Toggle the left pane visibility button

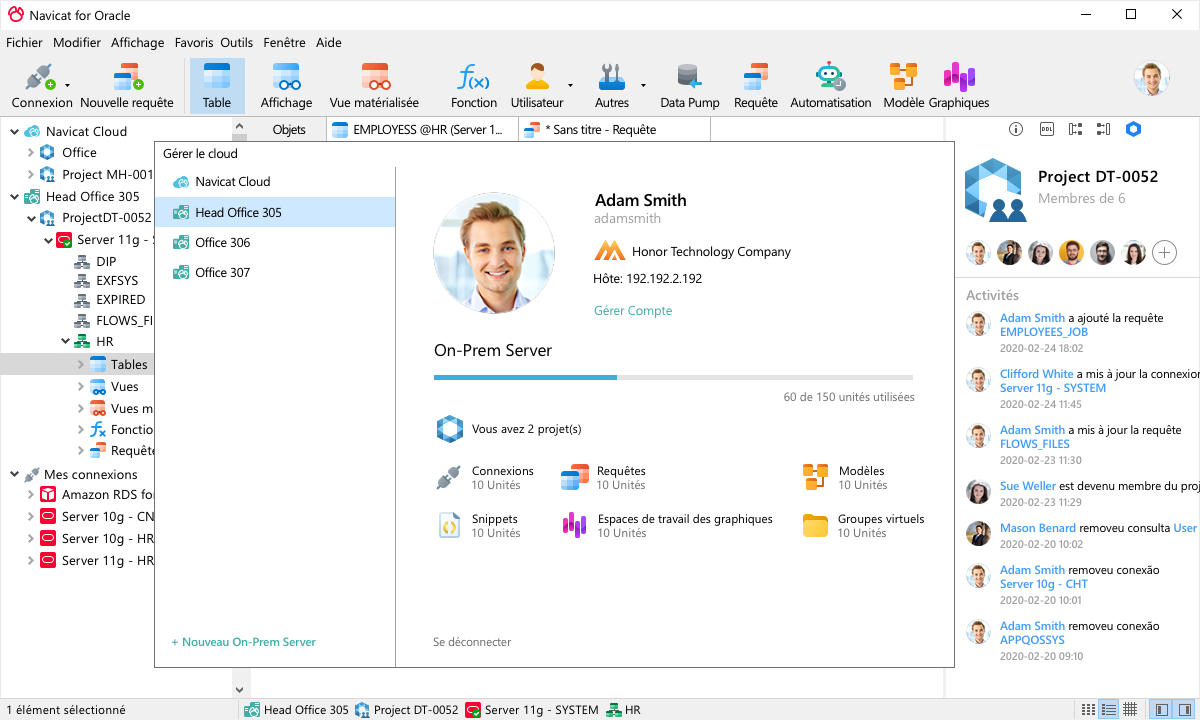coord(1161,709)
